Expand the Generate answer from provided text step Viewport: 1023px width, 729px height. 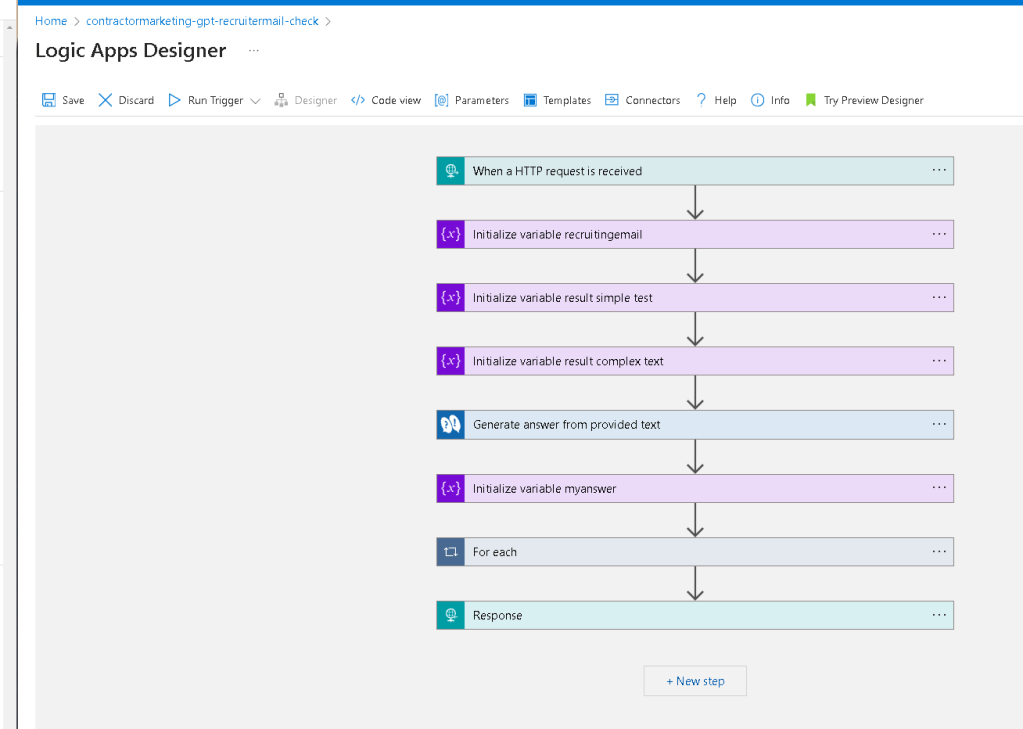click(x=695, y=424)
